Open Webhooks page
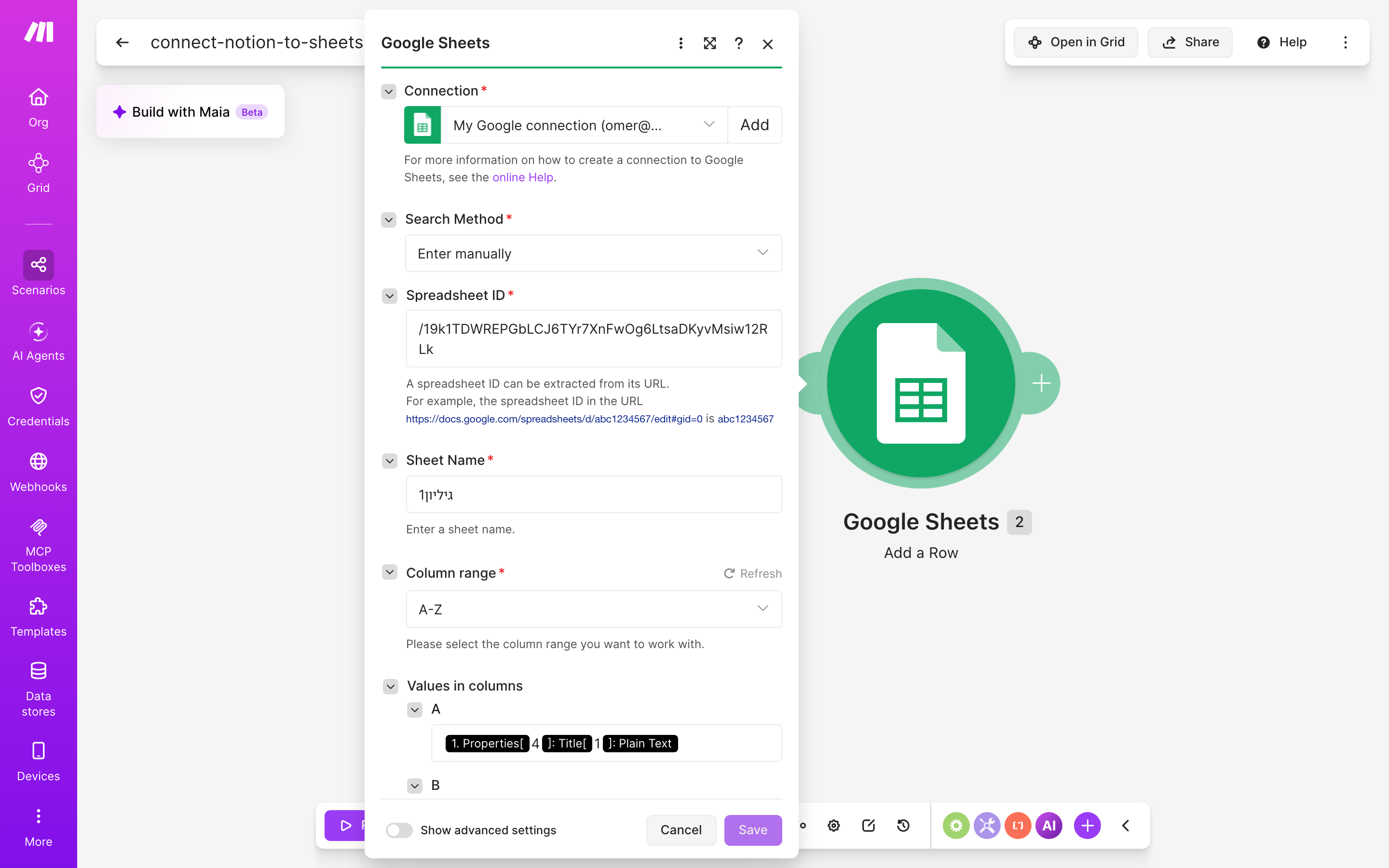 tap(39, 472)
